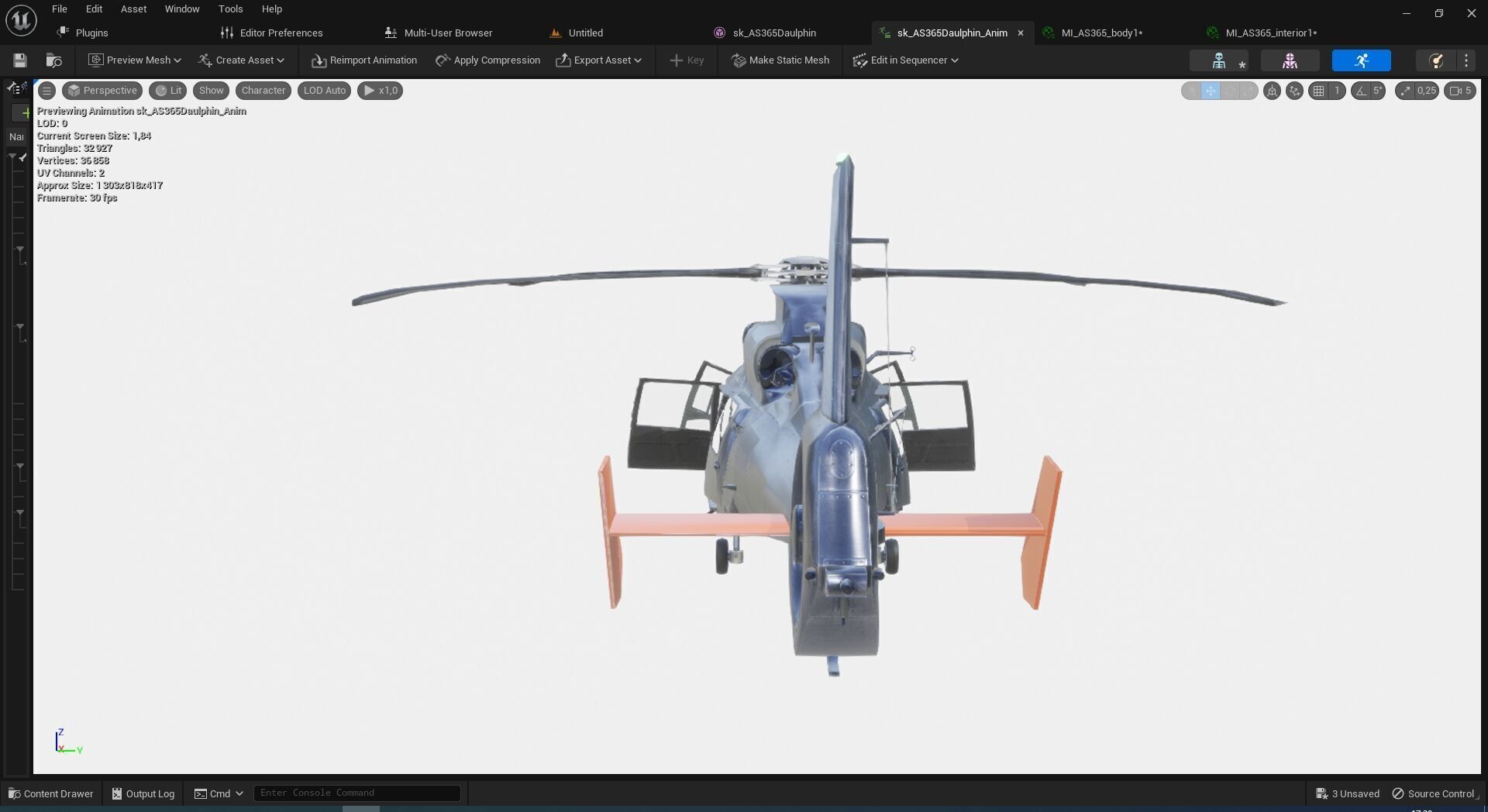The image size is (1488, 812).
Task: Open the Edit menu
Action: [94, 9]
